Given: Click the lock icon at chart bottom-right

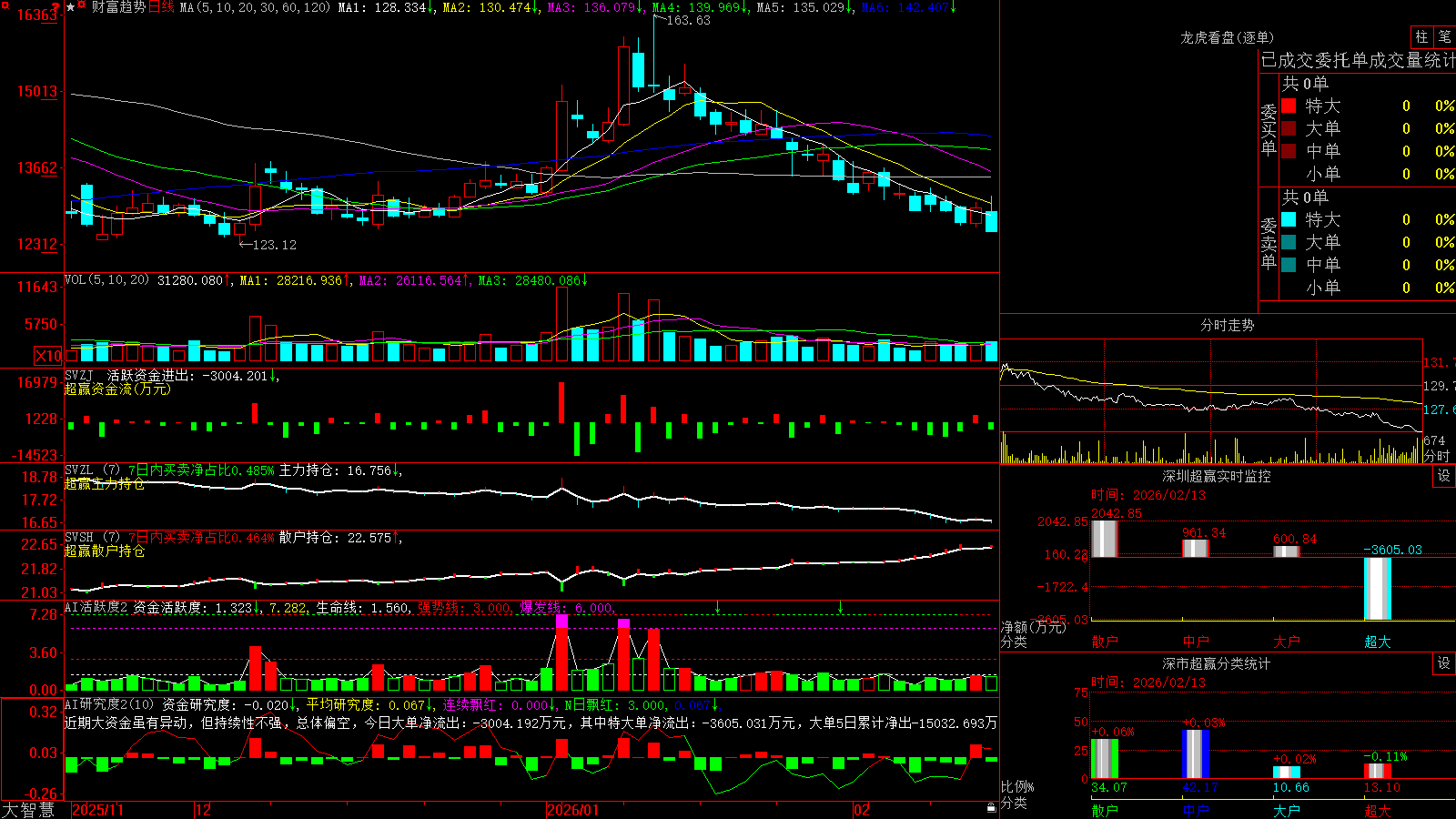Looking at the screenshot, I should click(991, 808).
